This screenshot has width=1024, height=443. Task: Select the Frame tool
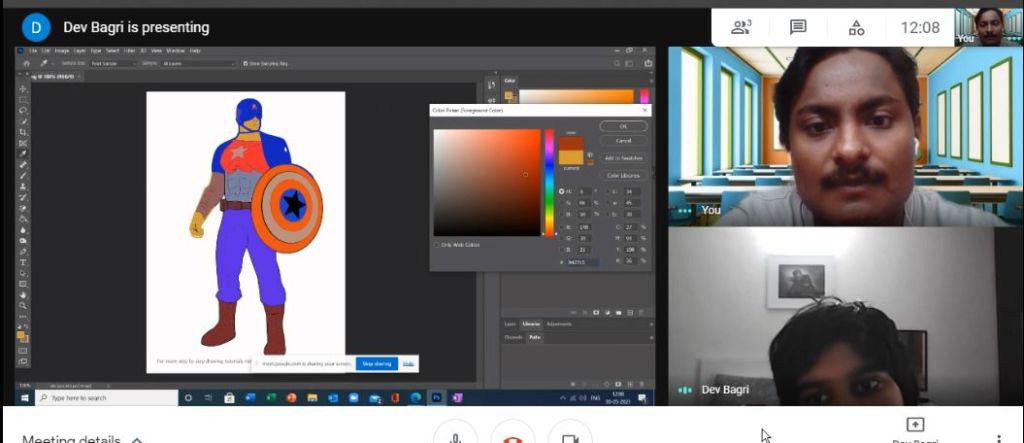point(23,143)
